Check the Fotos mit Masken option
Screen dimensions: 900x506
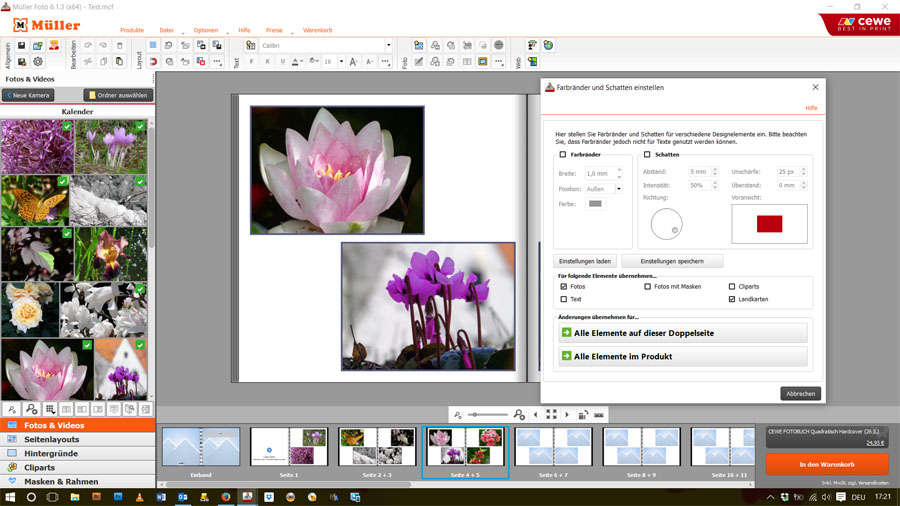click(648, 287)
